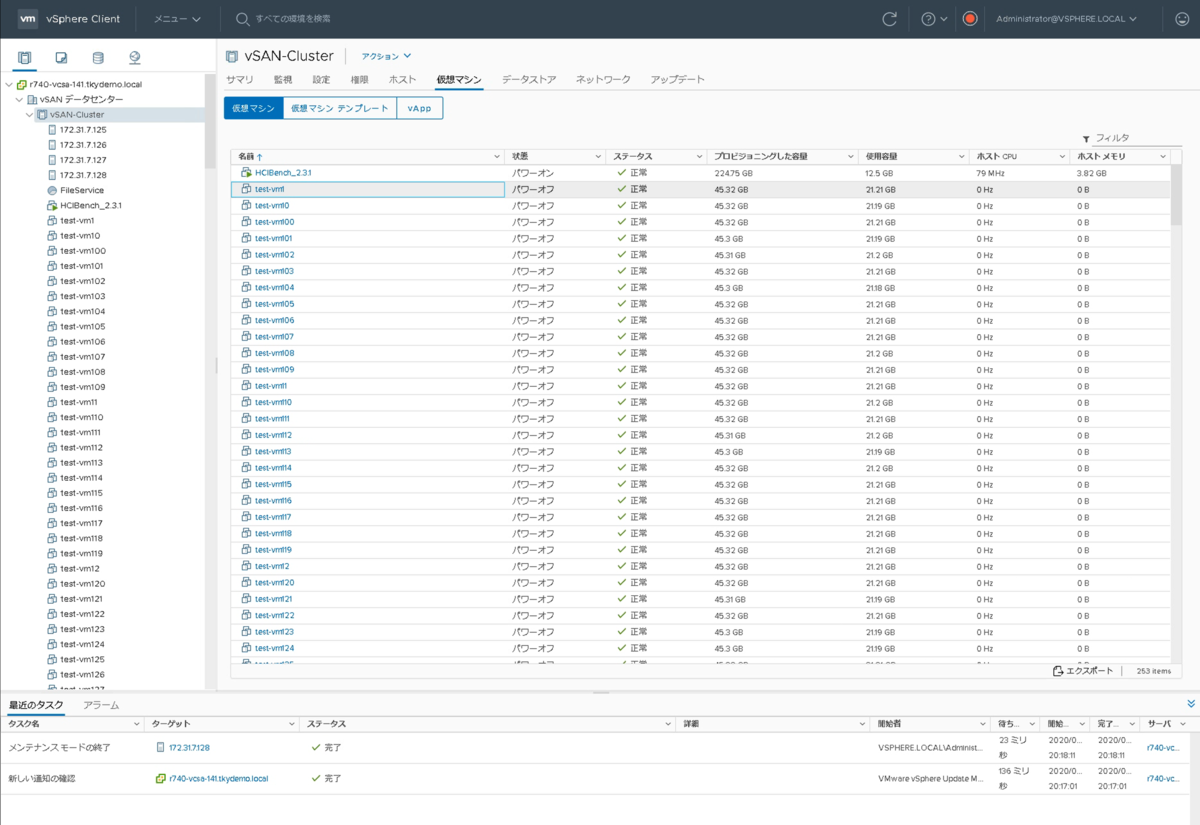Click the HCIBench_2.3.1 VM icon in table
This screenshot has height=825, width=1200.
(246, 173)
